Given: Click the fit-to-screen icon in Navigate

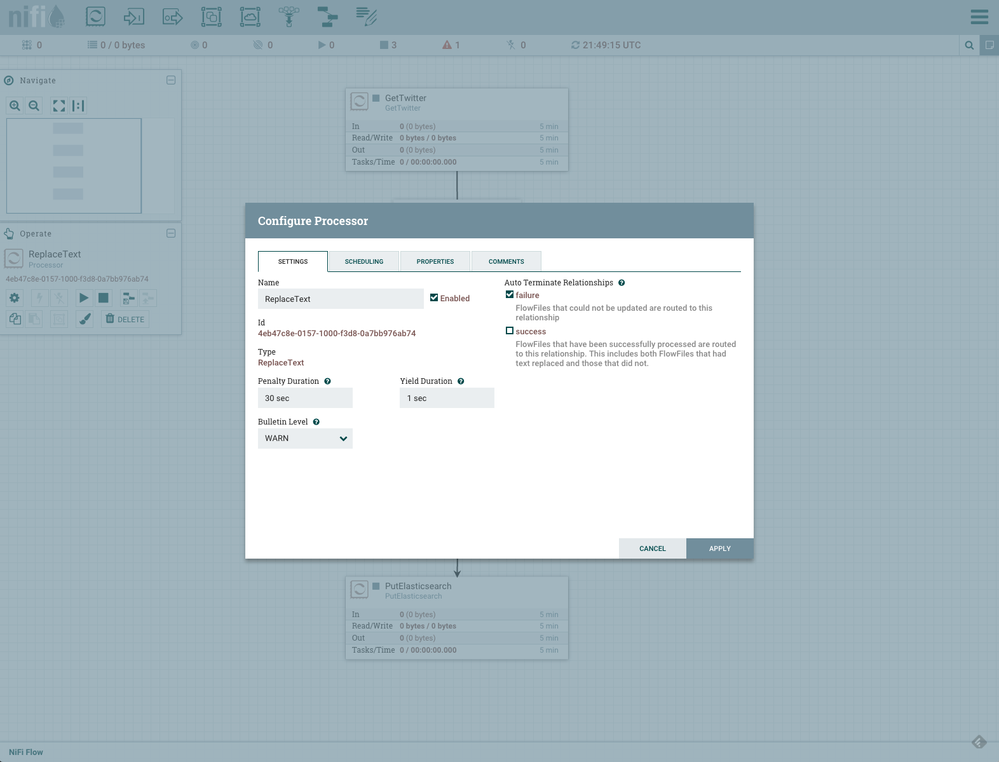Looking at the screenshot, I should click(x=59, y=106).
